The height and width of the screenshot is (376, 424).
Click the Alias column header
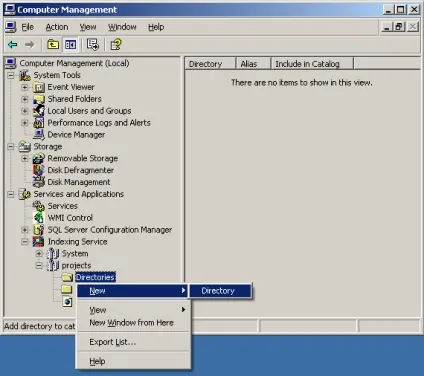coord(253,64)
